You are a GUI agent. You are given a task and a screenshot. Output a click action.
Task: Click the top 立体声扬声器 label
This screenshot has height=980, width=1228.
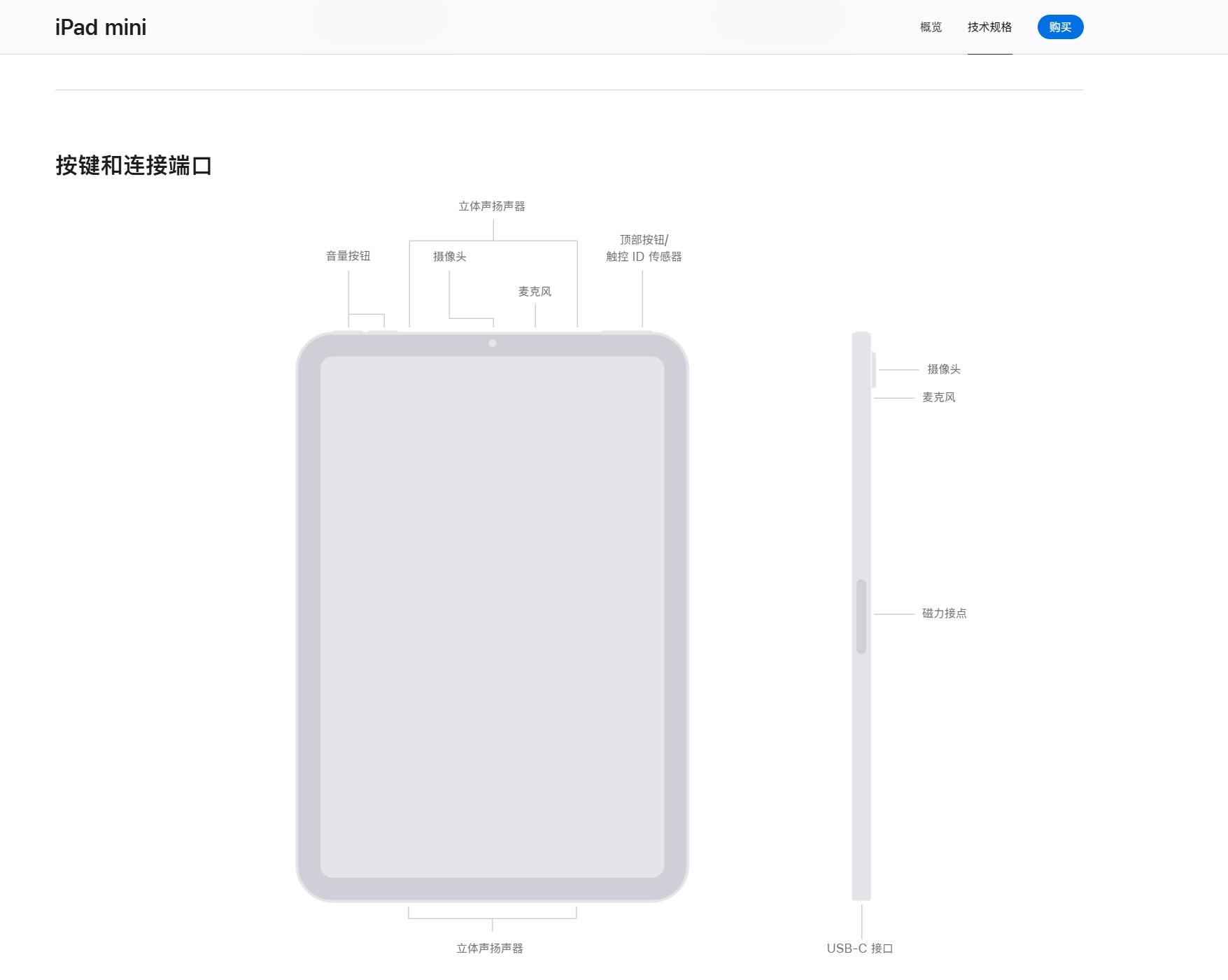[x=492, y=206]
